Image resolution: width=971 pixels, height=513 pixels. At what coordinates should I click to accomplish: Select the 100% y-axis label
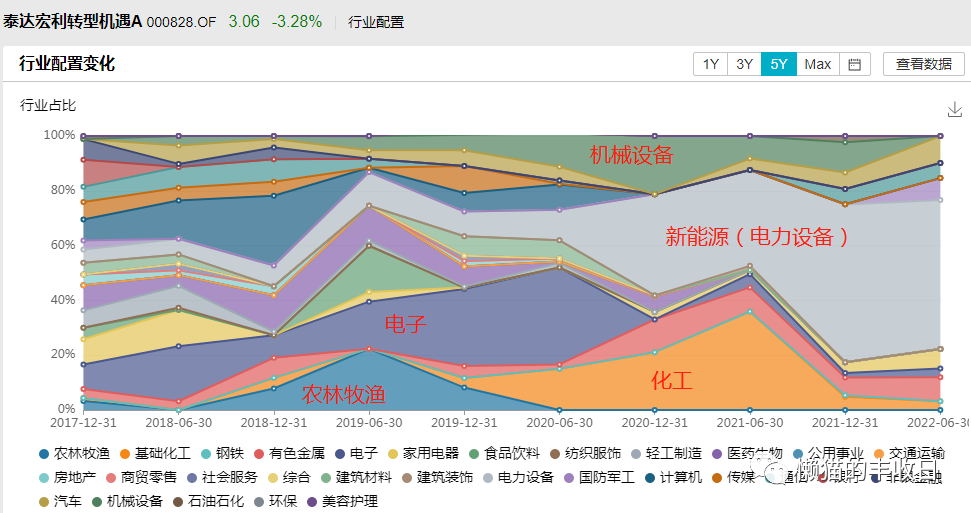59,135
